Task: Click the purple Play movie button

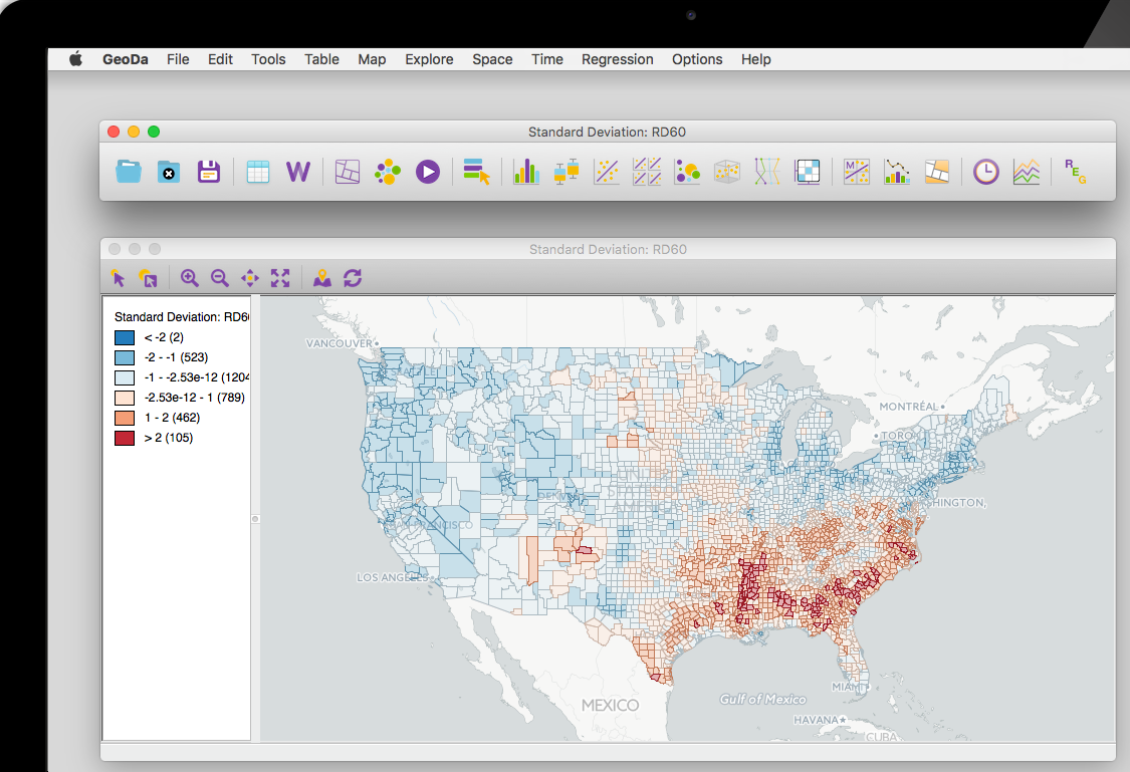Action: (x=428, y=172)
